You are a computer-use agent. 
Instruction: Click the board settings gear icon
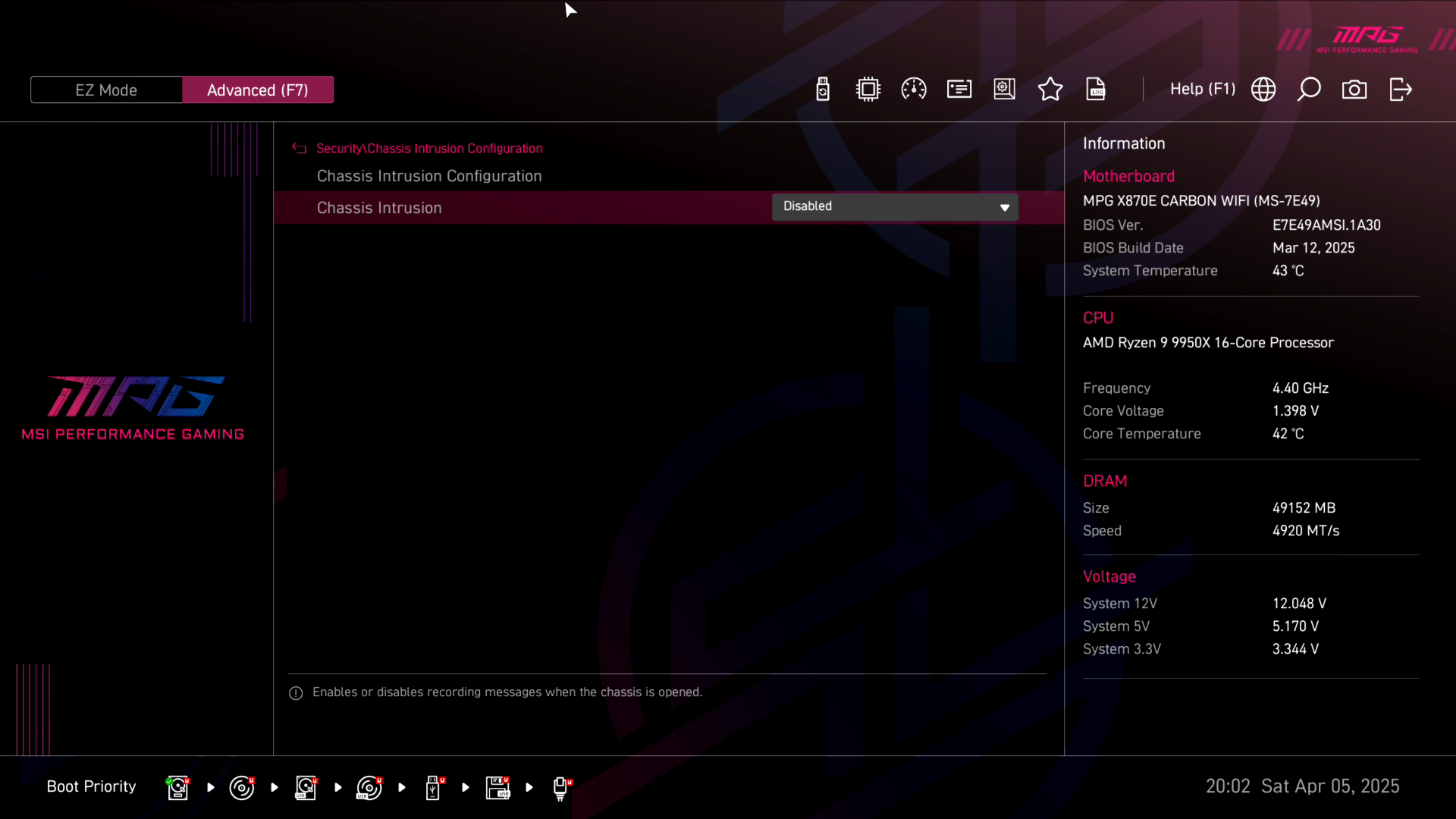tap(1005, 89)
